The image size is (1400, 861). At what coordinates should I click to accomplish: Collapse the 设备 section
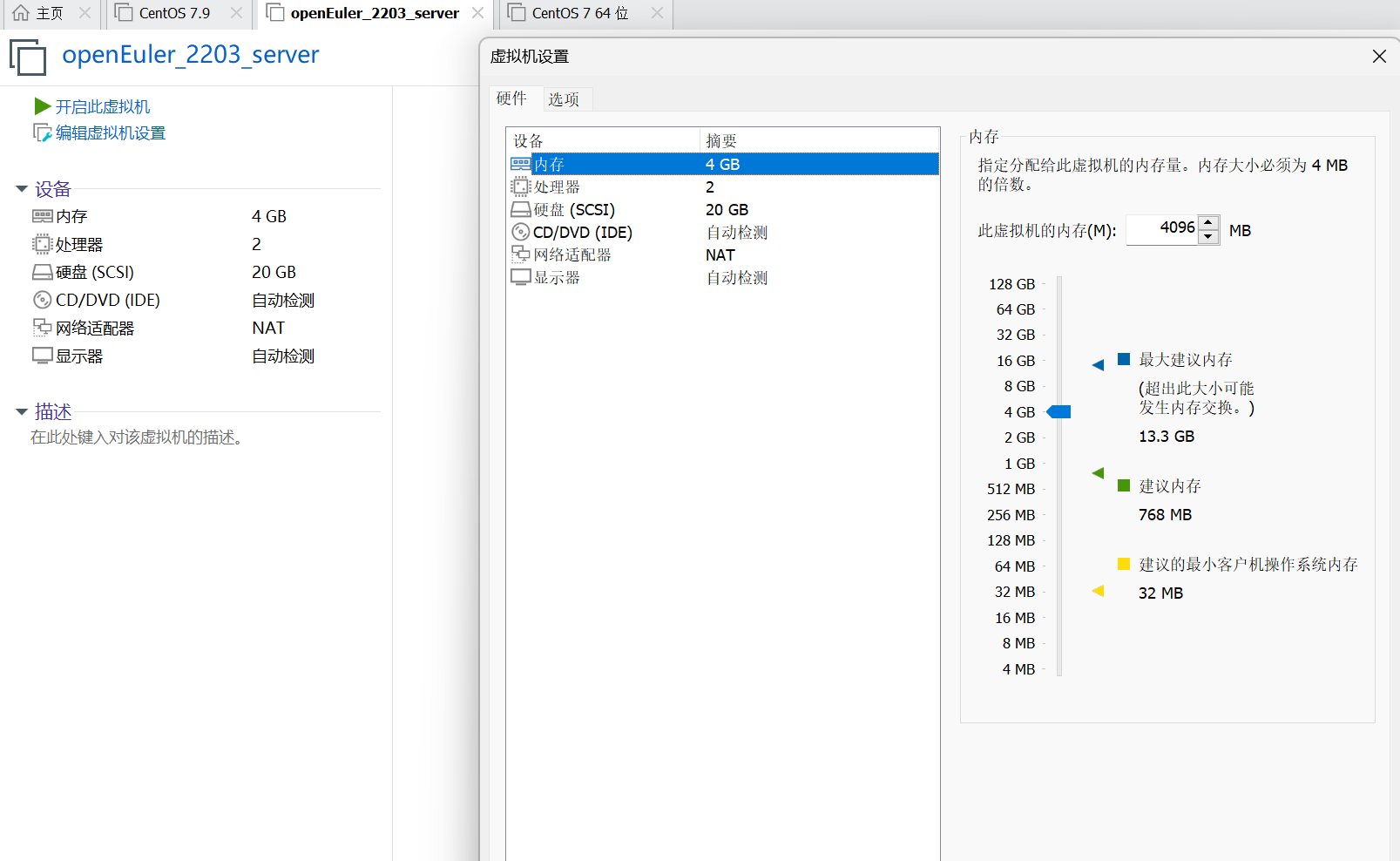pyautogui.click(x=22, y=189)
